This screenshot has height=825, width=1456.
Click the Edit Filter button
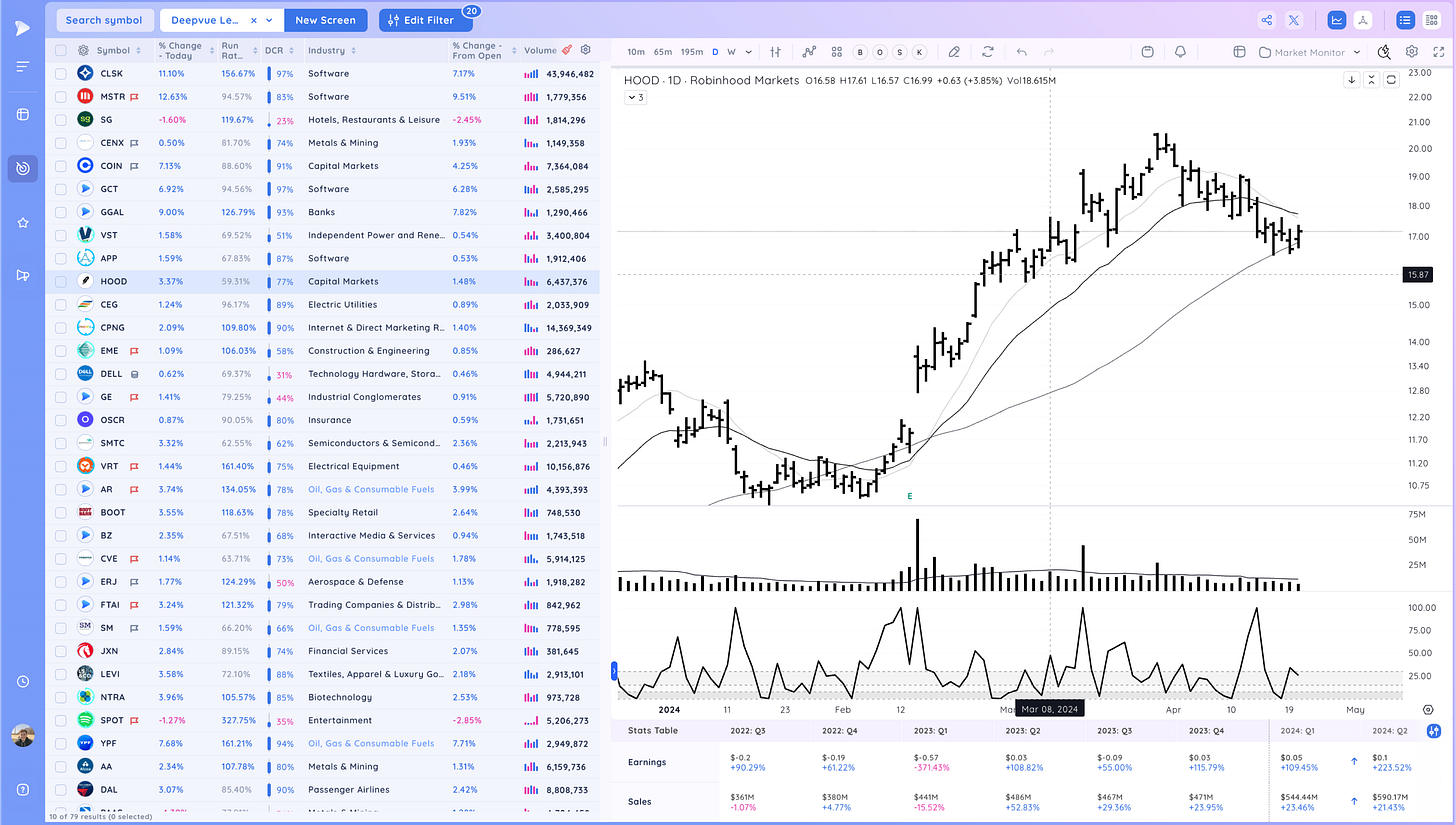(426, 20)
